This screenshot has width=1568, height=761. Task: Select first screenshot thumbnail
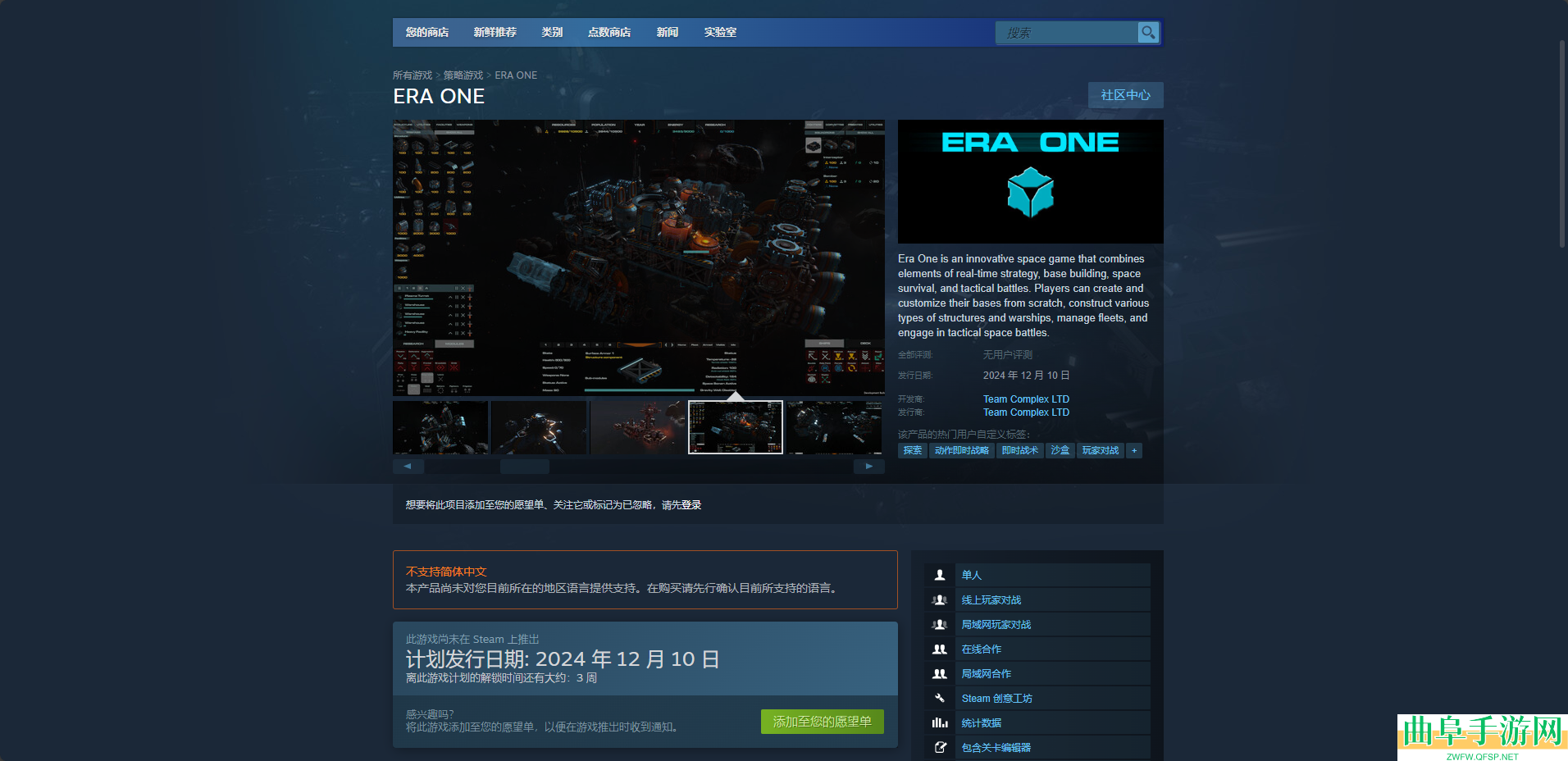440,427
